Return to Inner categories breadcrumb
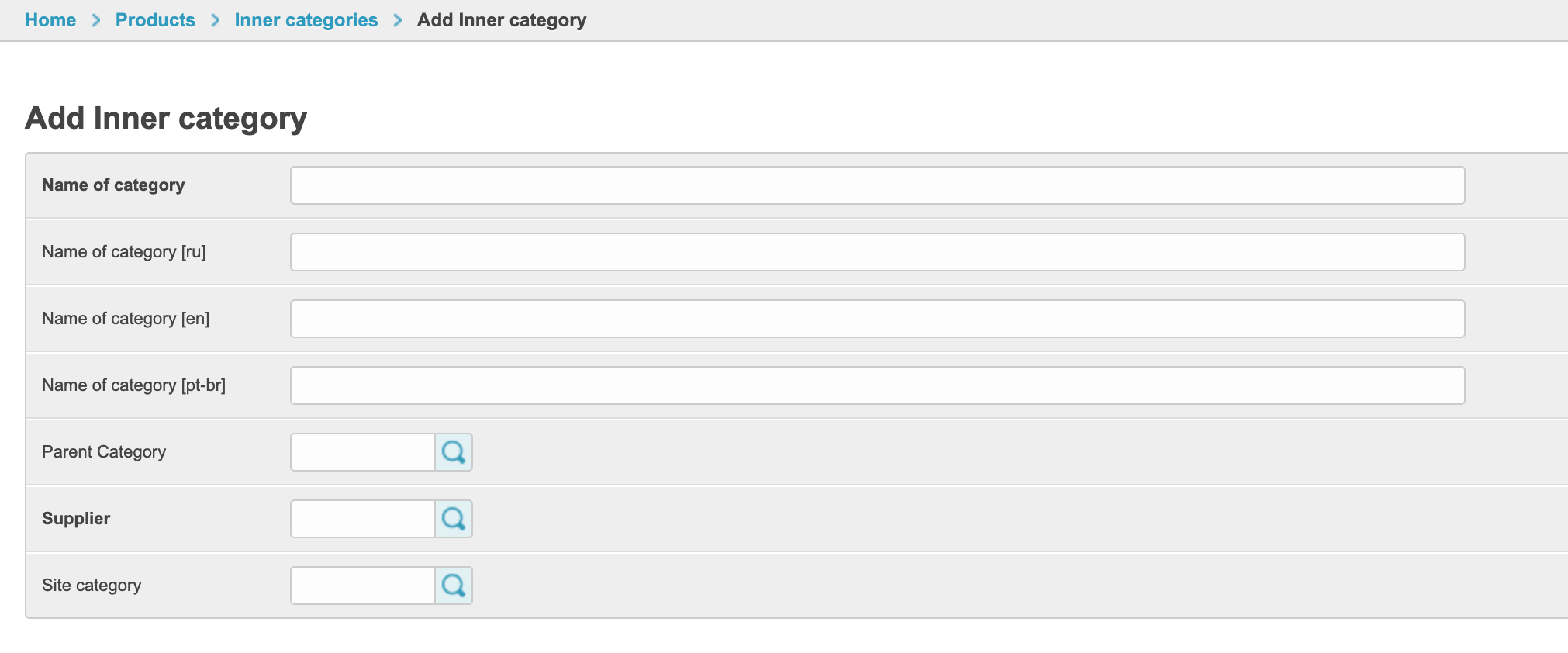This screenshot has width=1568, height=653. 306,20
